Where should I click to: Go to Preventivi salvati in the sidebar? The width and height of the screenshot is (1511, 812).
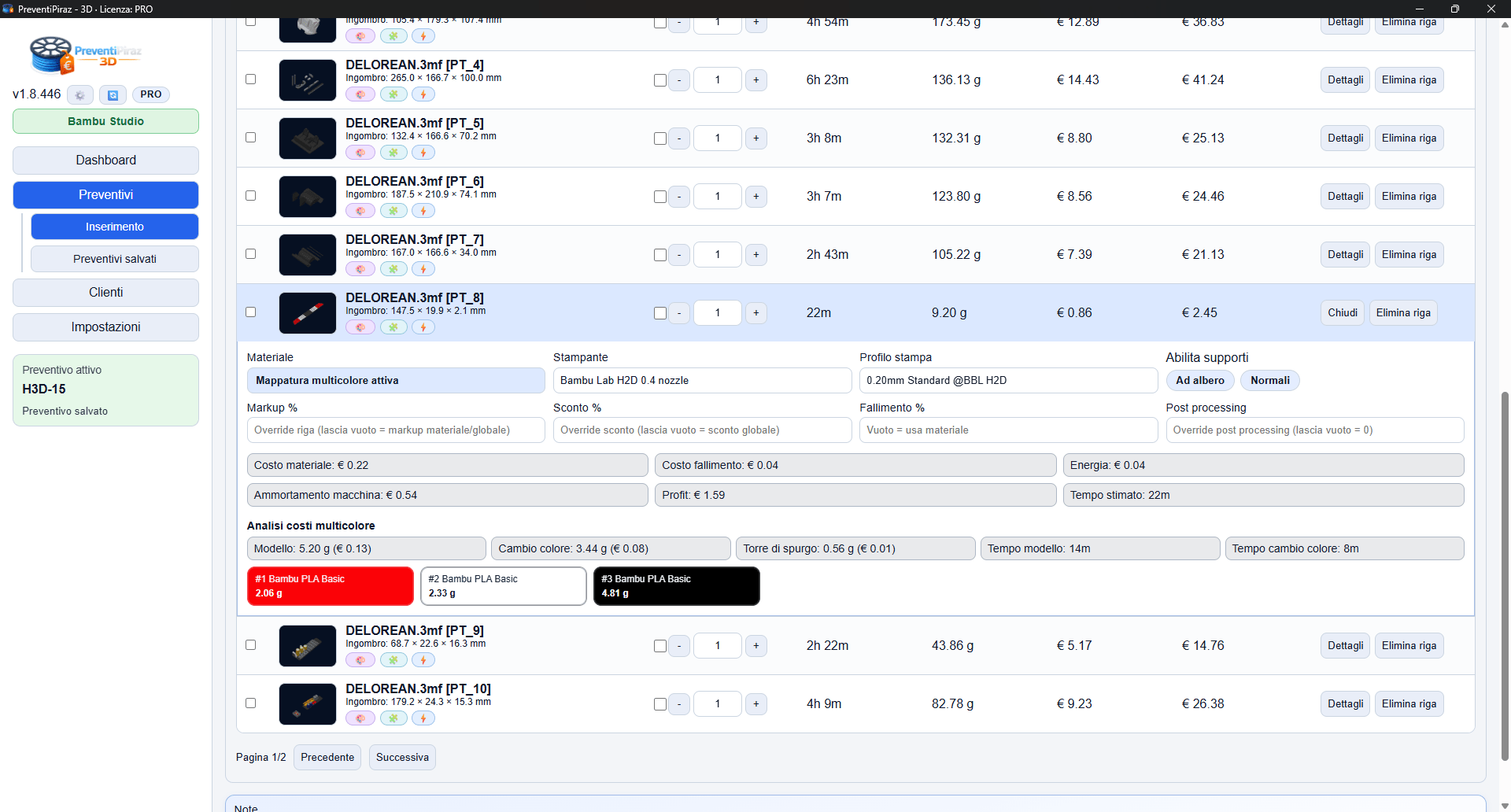[115, 259]
